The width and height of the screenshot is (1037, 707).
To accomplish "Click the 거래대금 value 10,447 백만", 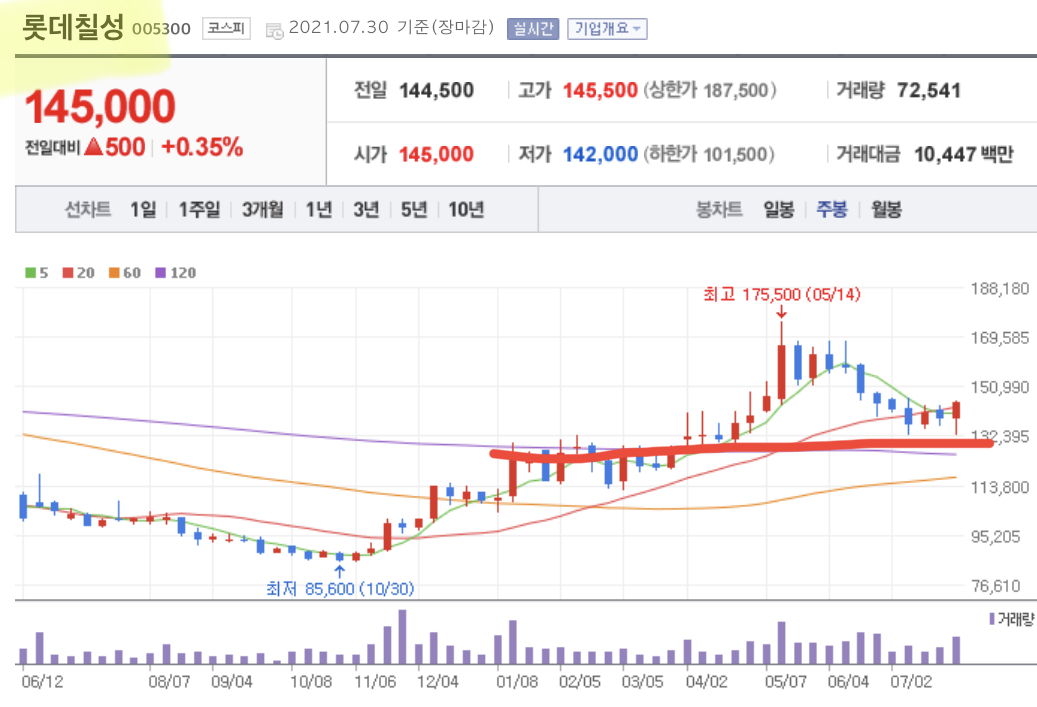I will click(x=964, y=155).
